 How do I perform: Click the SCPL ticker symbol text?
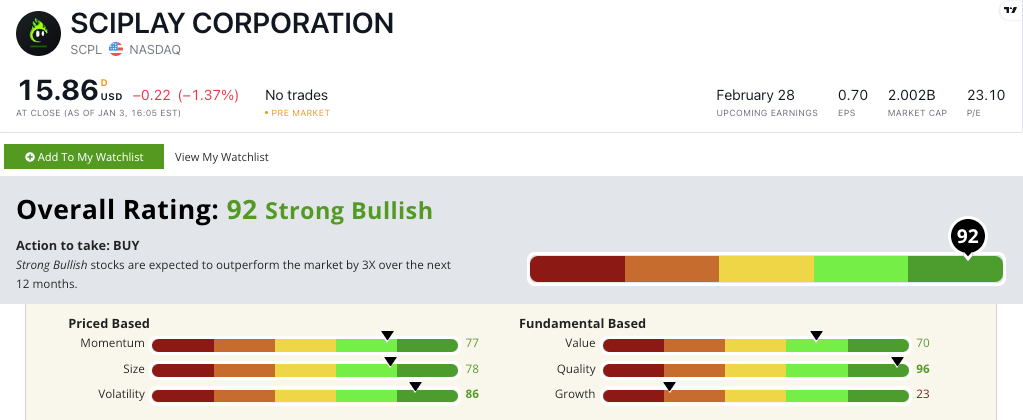point(86,50)
